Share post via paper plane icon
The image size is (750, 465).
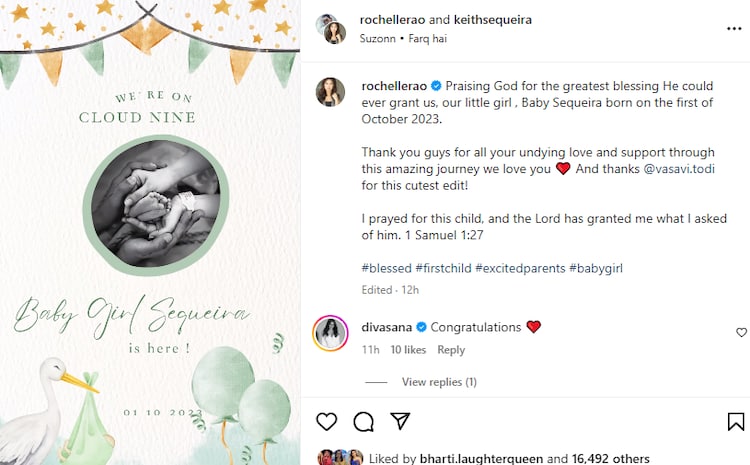tap(400, 421)
